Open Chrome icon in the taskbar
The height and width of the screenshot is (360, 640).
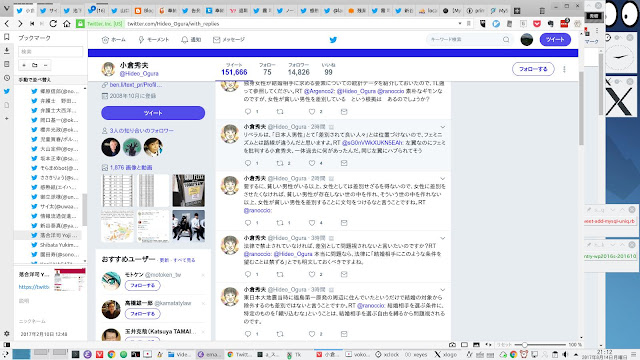[111, 354]
